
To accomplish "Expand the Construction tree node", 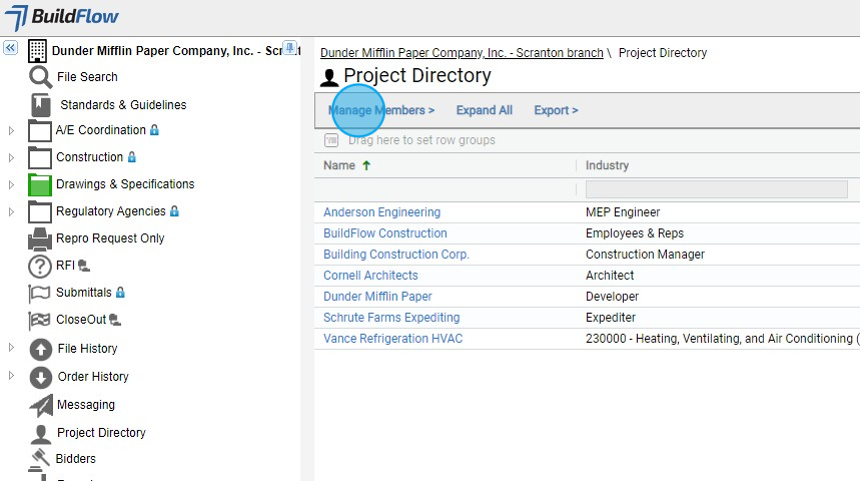I will 11,157.
